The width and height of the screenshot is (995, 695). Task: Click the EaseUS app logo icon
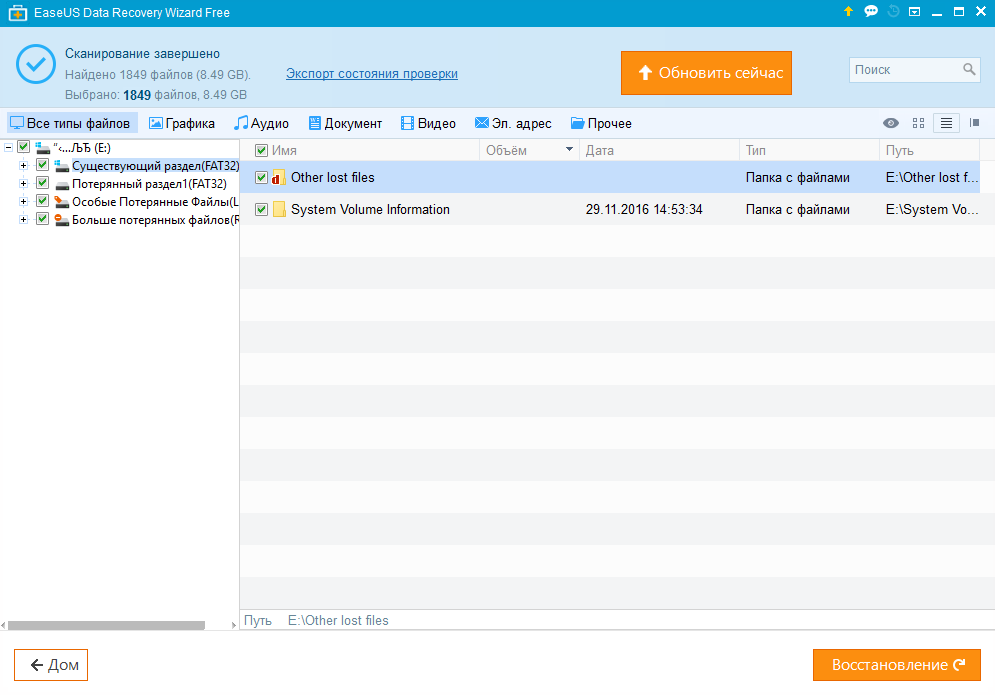point(18,13)
